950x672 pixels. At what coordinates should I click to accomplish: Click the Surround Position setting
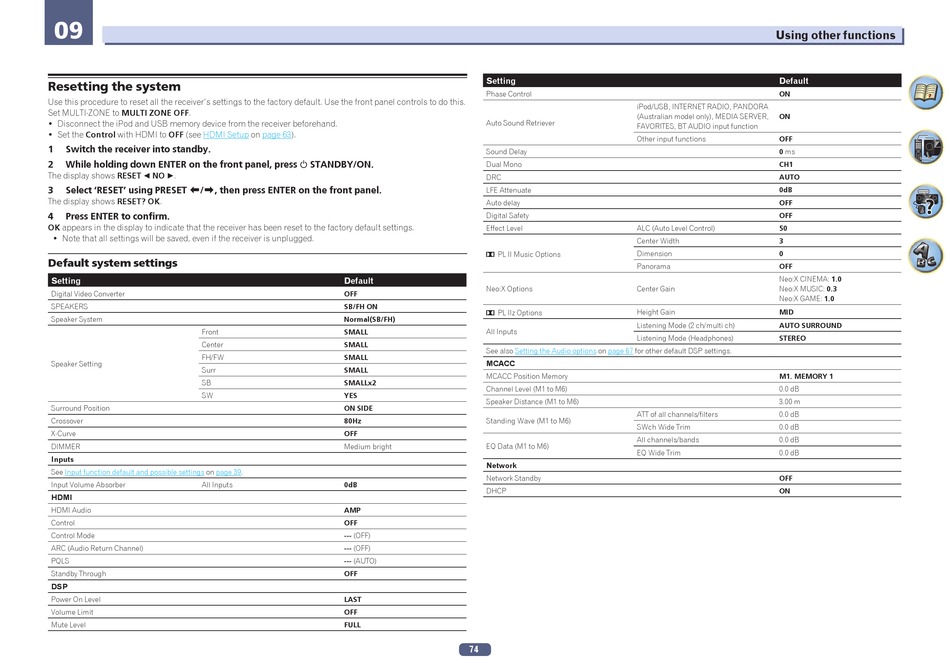click(x=80, y=408)
